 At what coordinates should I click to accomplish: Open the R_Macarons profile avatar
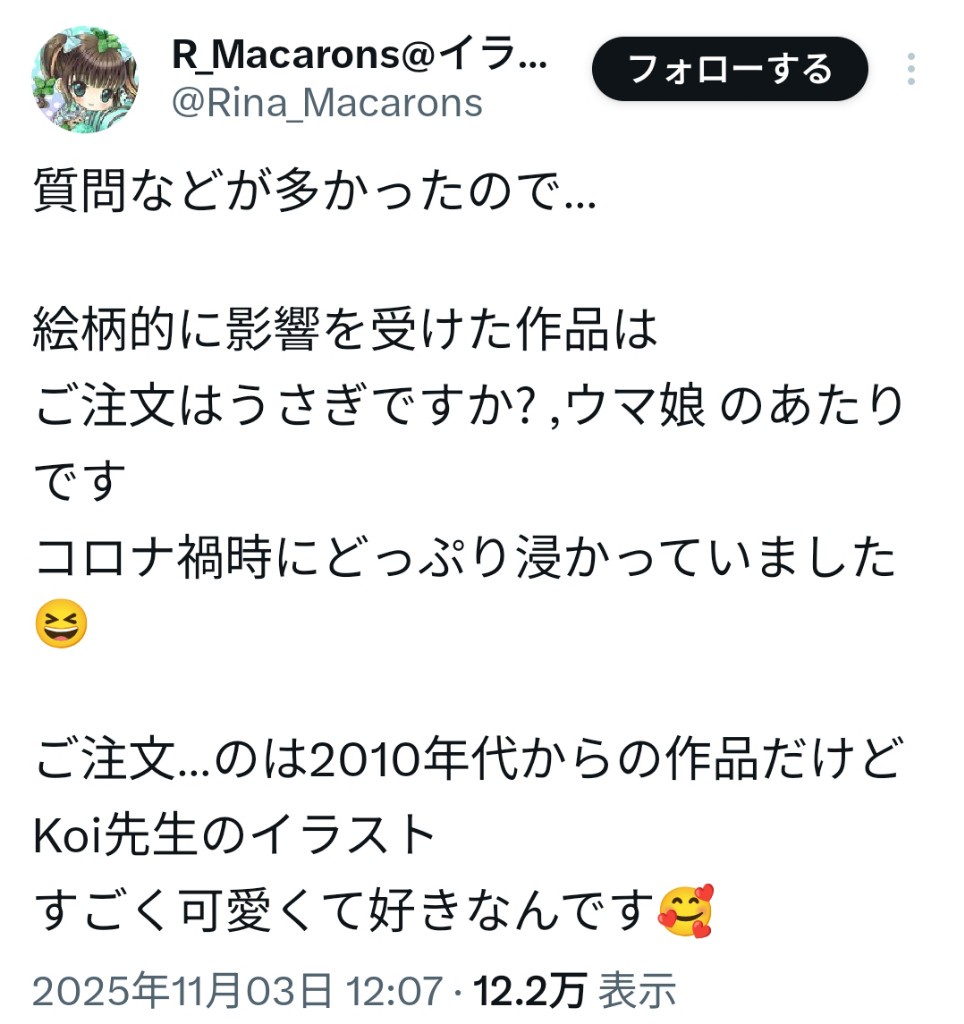click(85, 79)
